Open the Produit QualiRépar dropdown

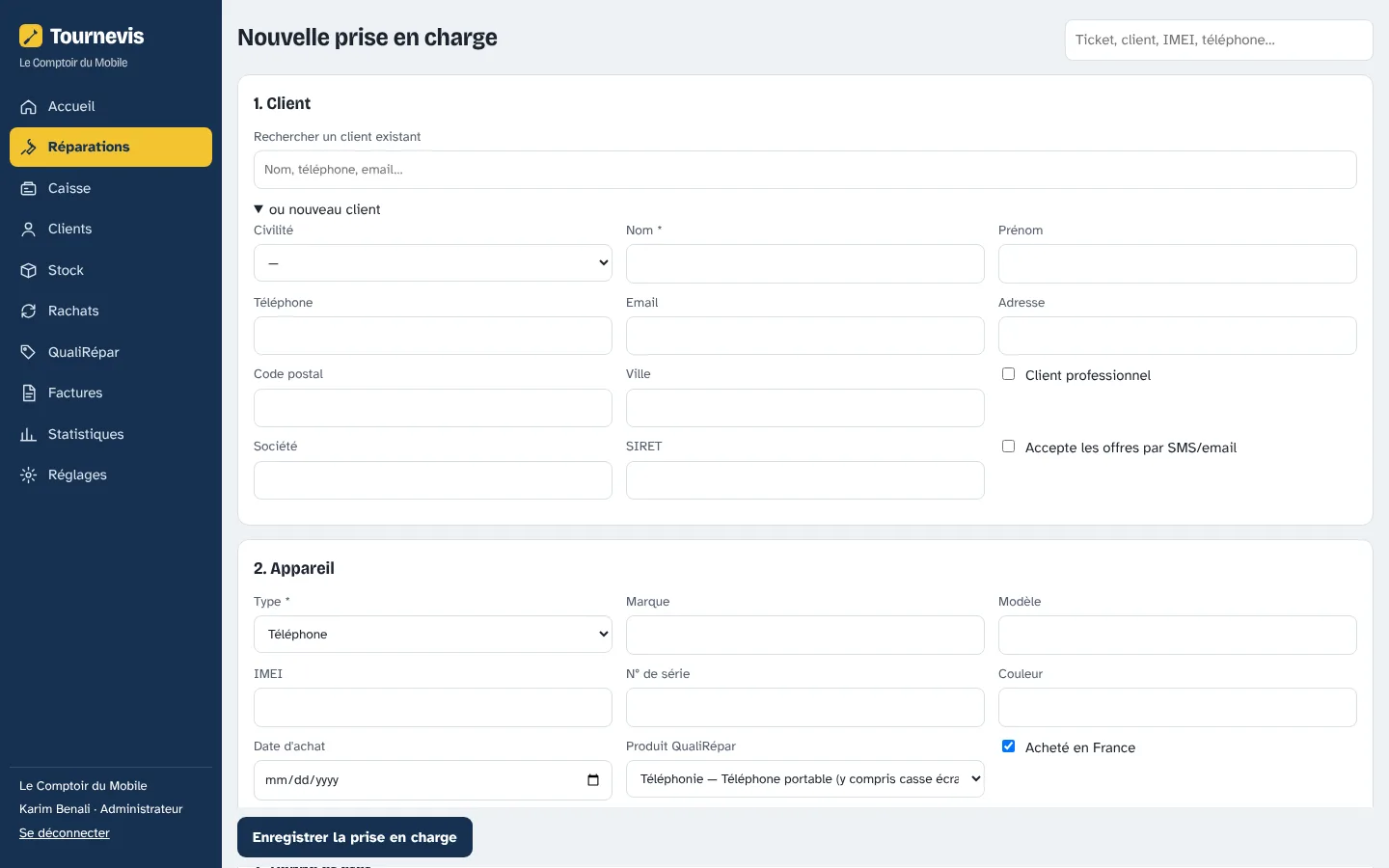point(805,779)
